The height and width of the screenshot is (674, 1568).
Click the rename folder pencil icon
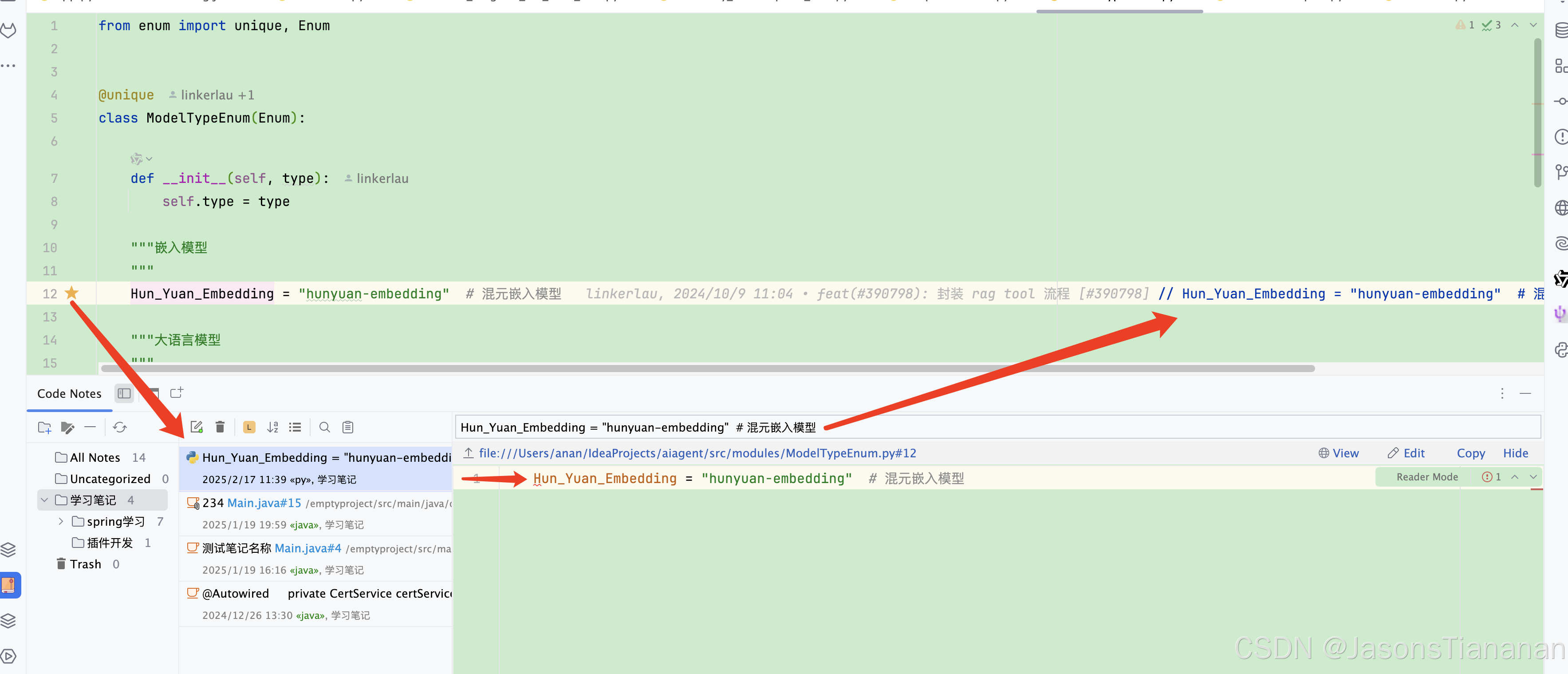tap(67, 427)
